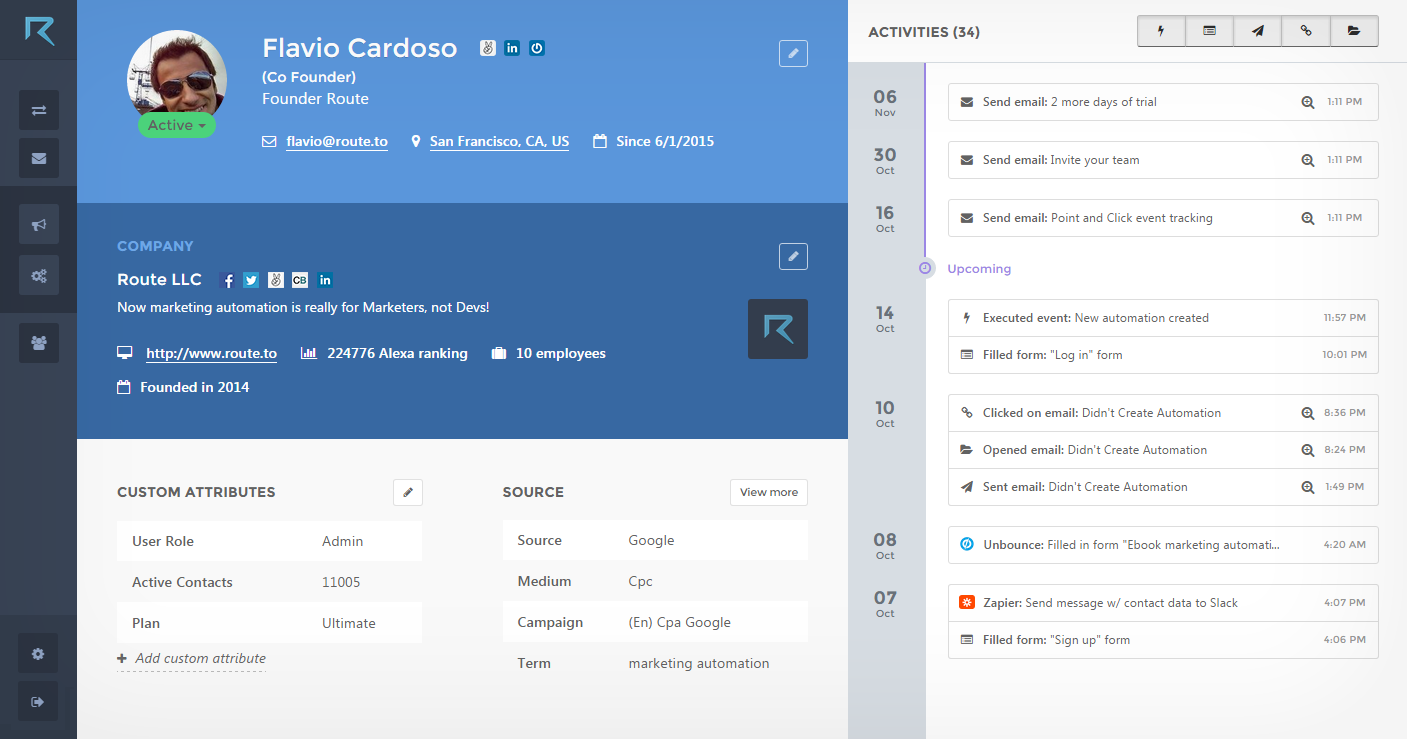Image resolution: width=1407 pixels, height=739 pixels.
Task: Edit the Company section
Action: (x=793, y=256)
